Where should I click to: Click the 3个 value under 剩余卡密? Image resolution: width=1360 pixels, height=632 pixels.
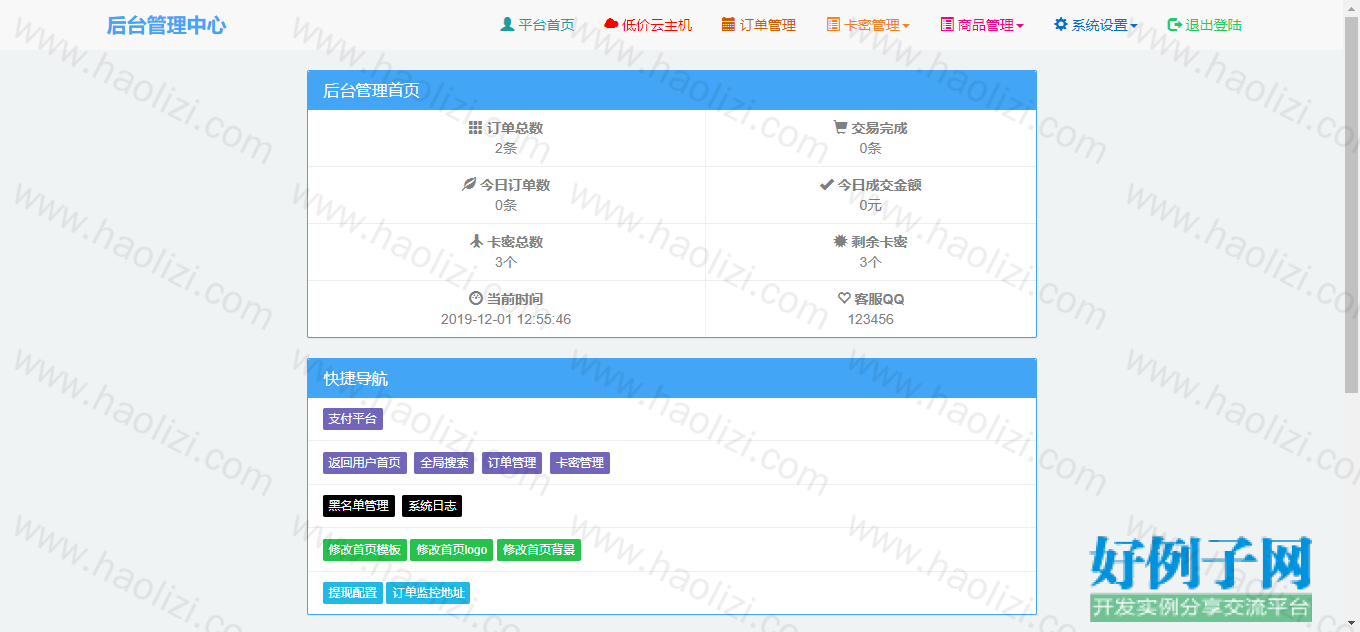pyautogui.click(x=871, y=262)
